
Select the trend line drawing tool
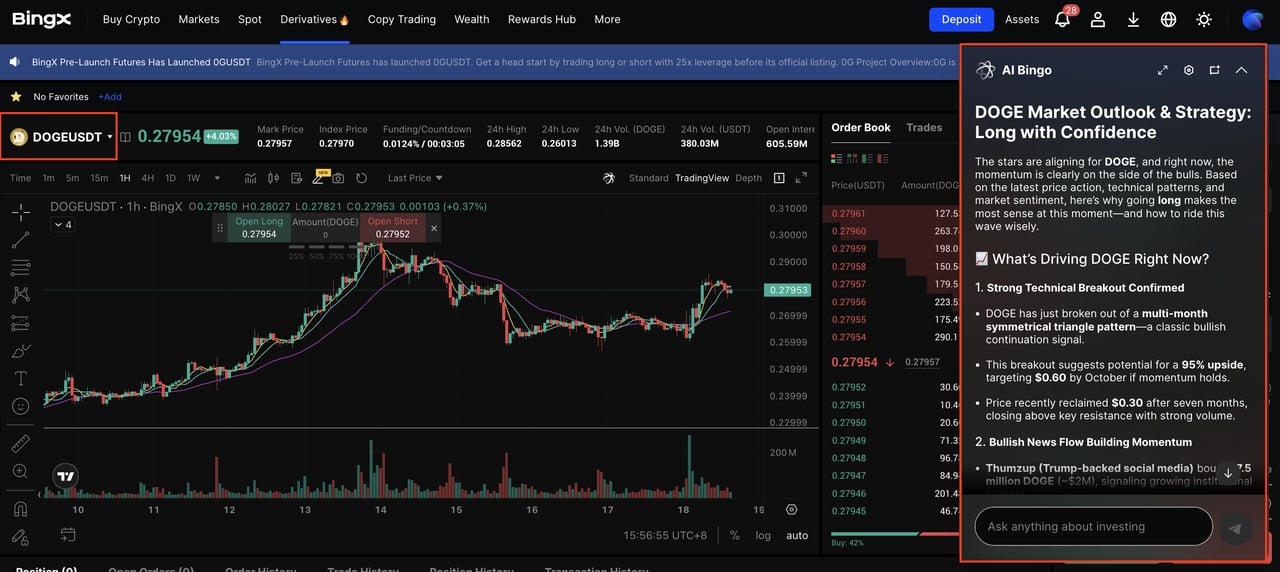(x=20, y=240)
